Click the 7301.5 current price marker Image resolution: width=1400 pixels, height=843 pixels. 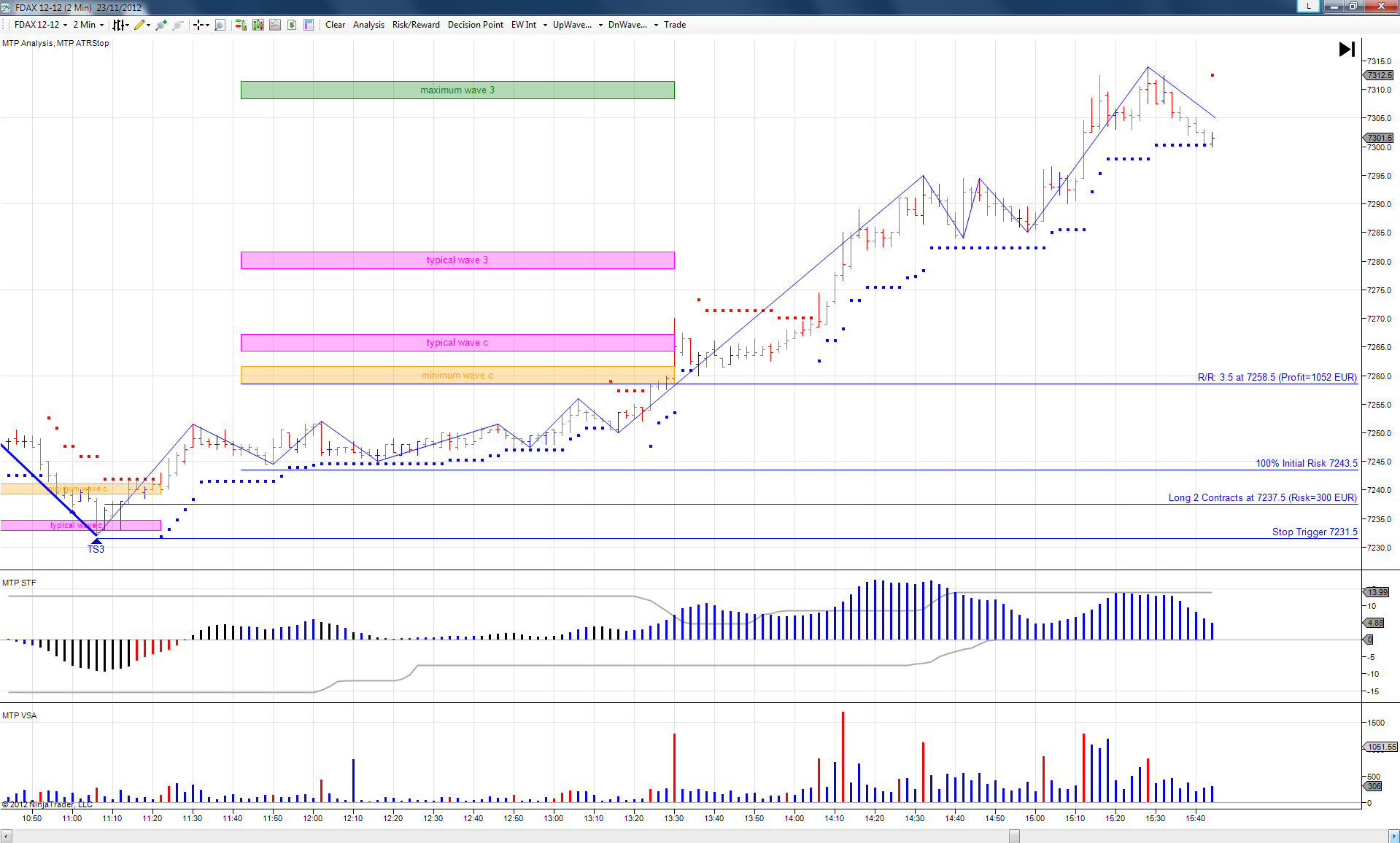coord(1378,138)
